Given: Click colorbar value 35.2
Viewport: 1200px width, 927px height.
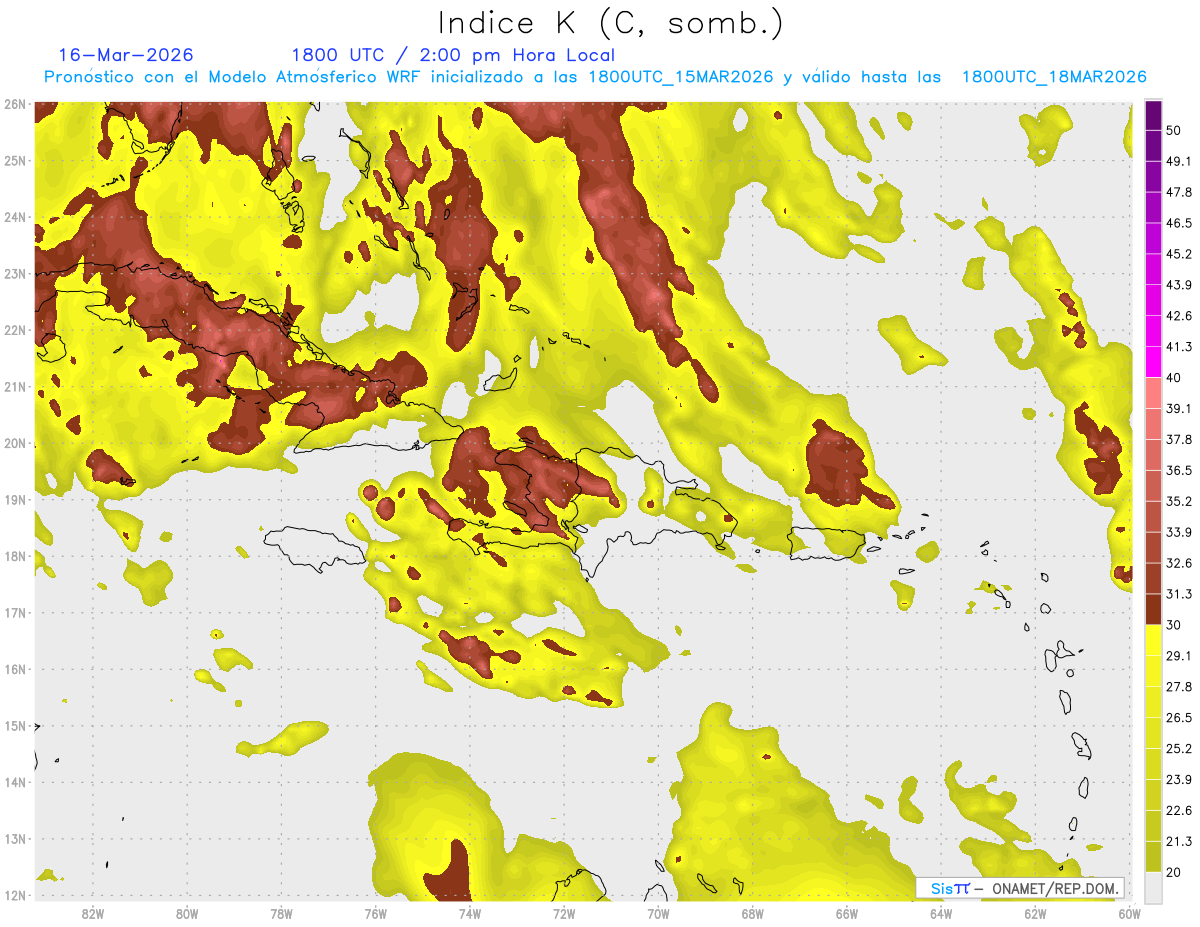Looking at the screenshot, I should point(1179,501).
